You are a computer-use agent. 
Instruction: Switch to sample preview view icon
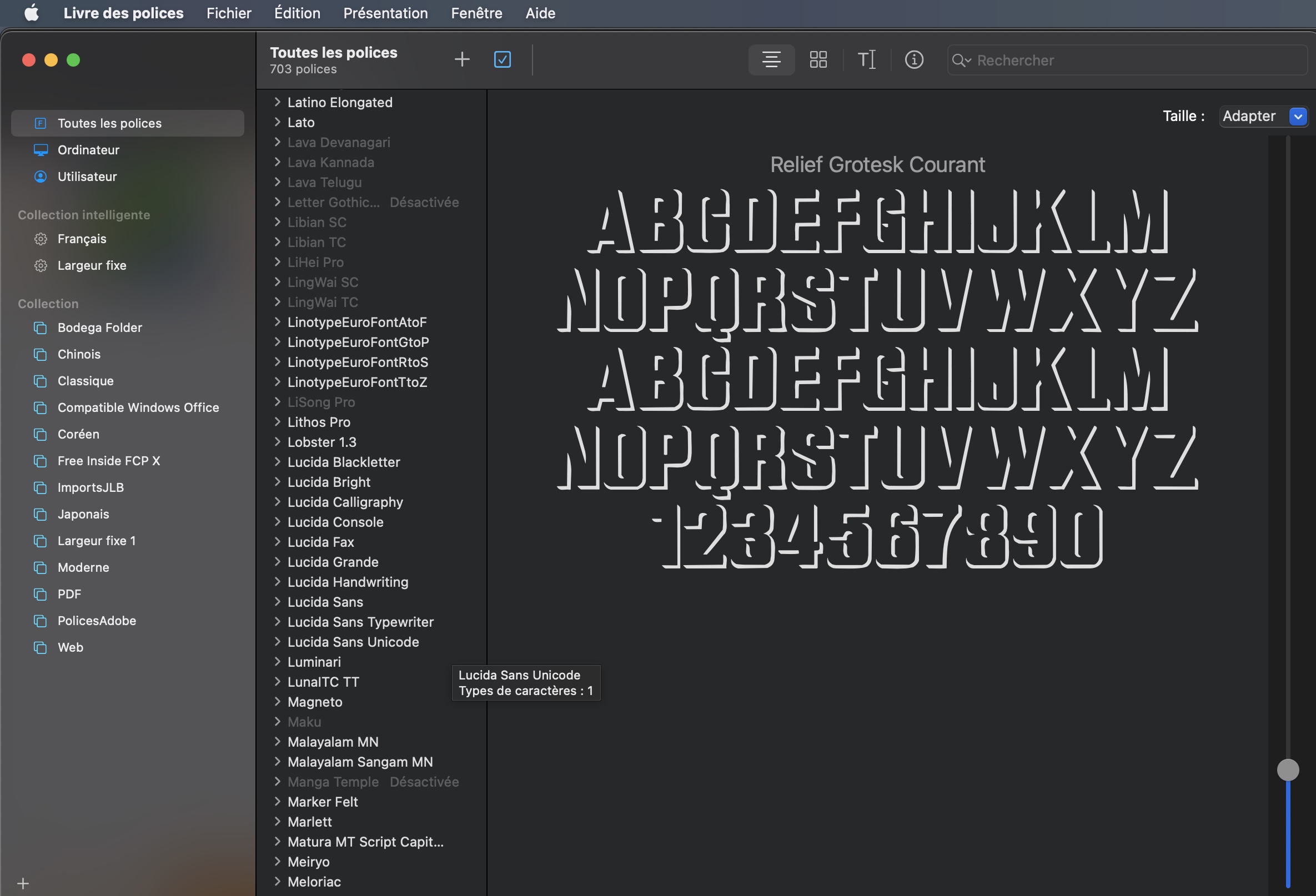771,59
